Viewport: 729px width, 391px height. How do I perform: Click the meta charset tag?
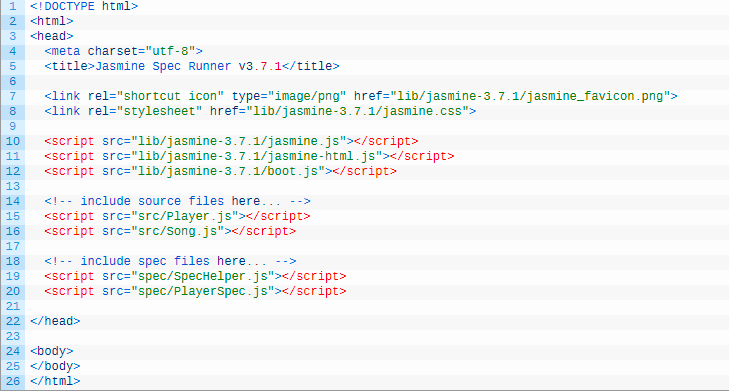(124, 51)
